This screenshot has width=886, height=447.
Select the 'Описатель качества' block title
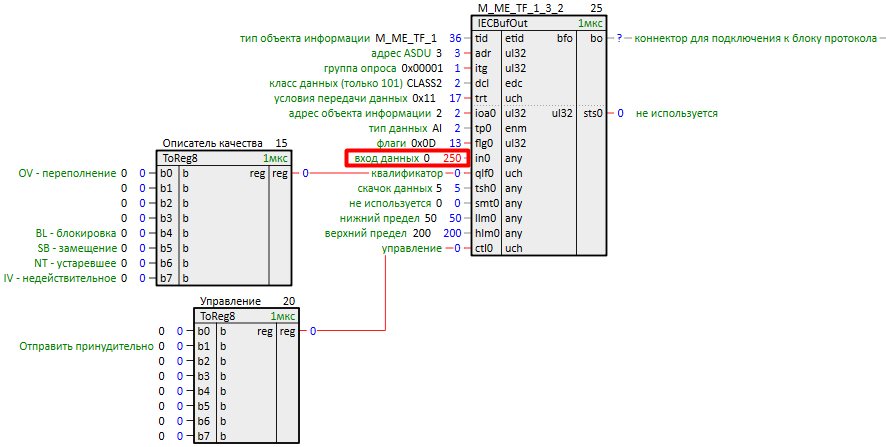(211, 143)
